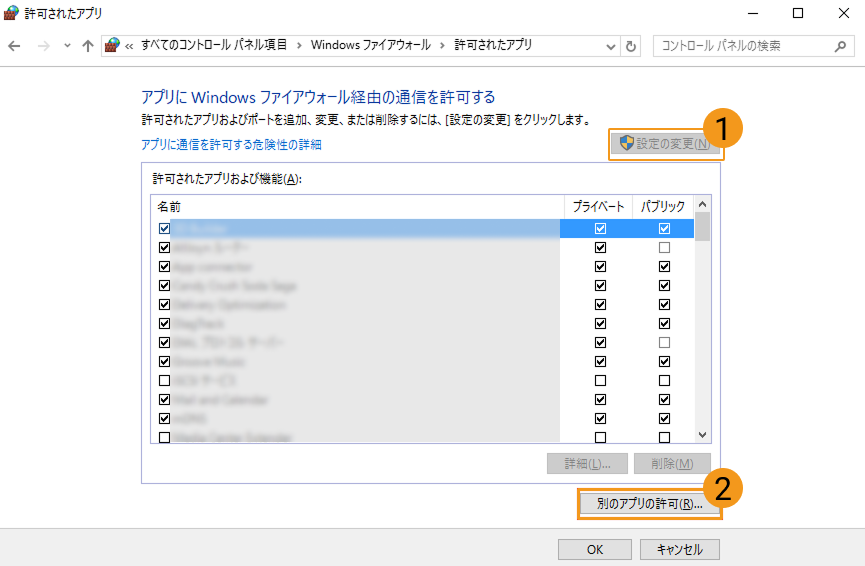Expand chevron after Windows ファイアウォール breadcrumb

pyautogui.click(x=442, y=46)
